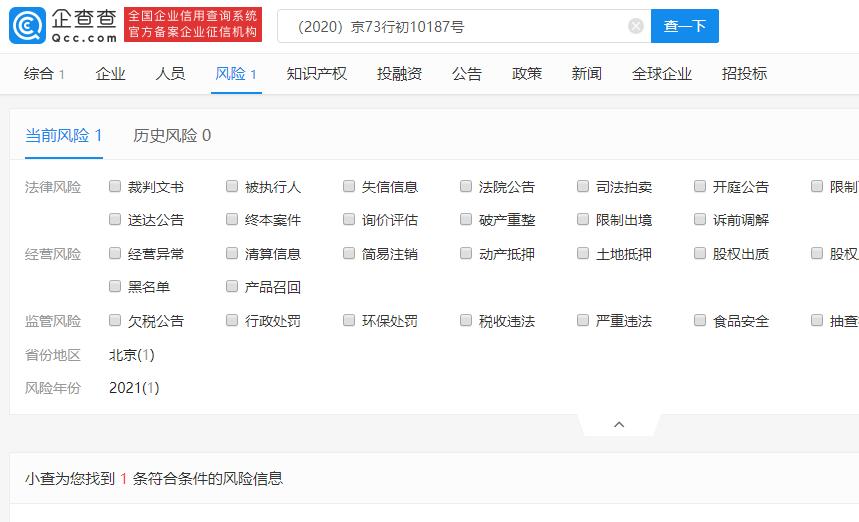Open the 公告 tab
The image size is (859, 522).
click(x=467, y=73)
